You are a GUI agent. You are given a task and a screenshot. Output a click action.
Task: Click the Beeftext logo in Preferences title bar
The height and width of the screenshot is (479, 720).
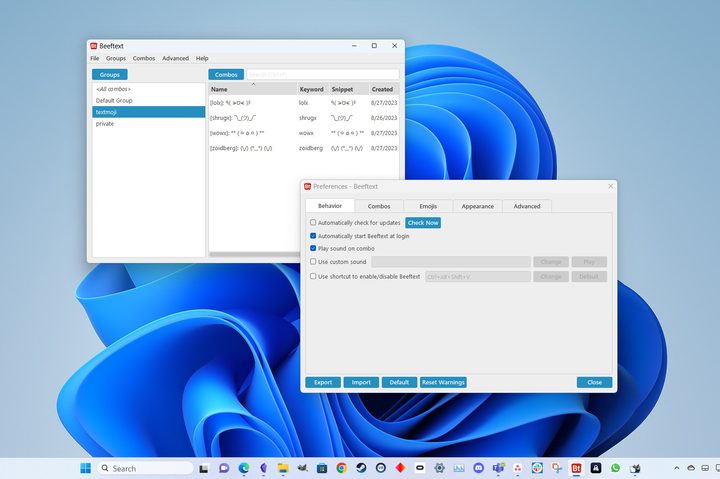(x=308, y=186)
